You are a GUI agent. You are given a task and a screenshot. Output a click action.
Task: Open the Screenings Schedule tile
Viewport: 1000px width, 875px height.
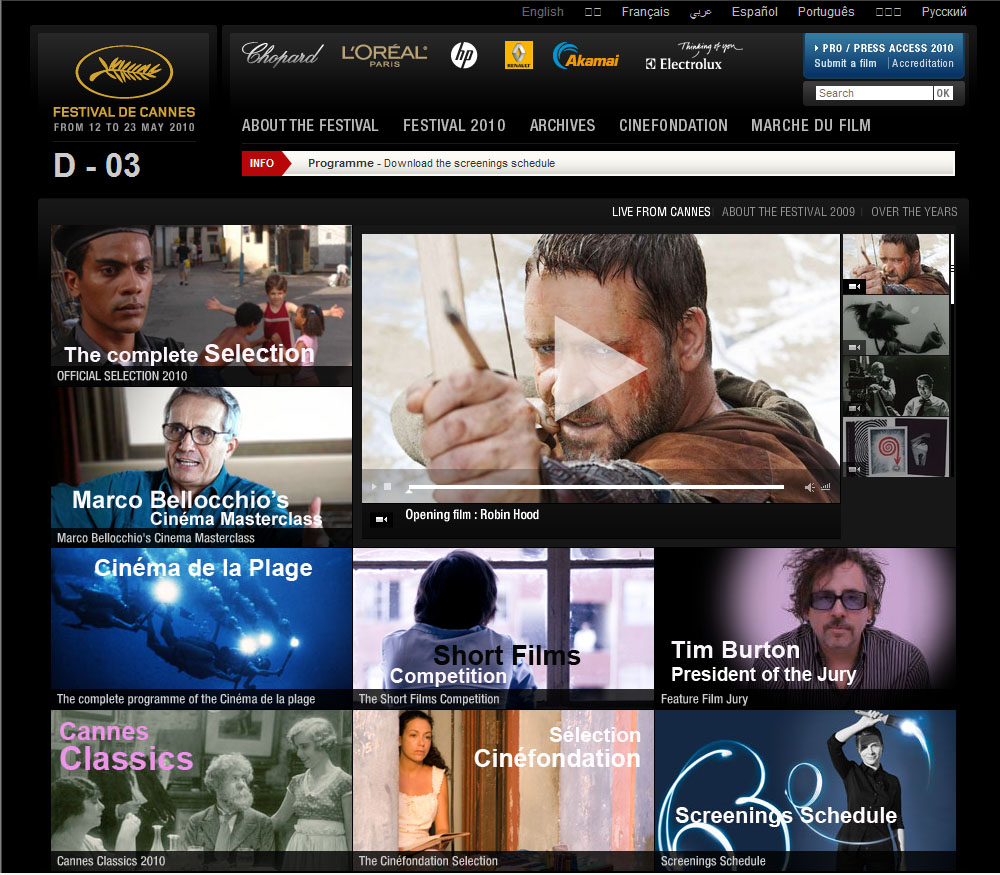pyautogui.click(x=805, y=790)
